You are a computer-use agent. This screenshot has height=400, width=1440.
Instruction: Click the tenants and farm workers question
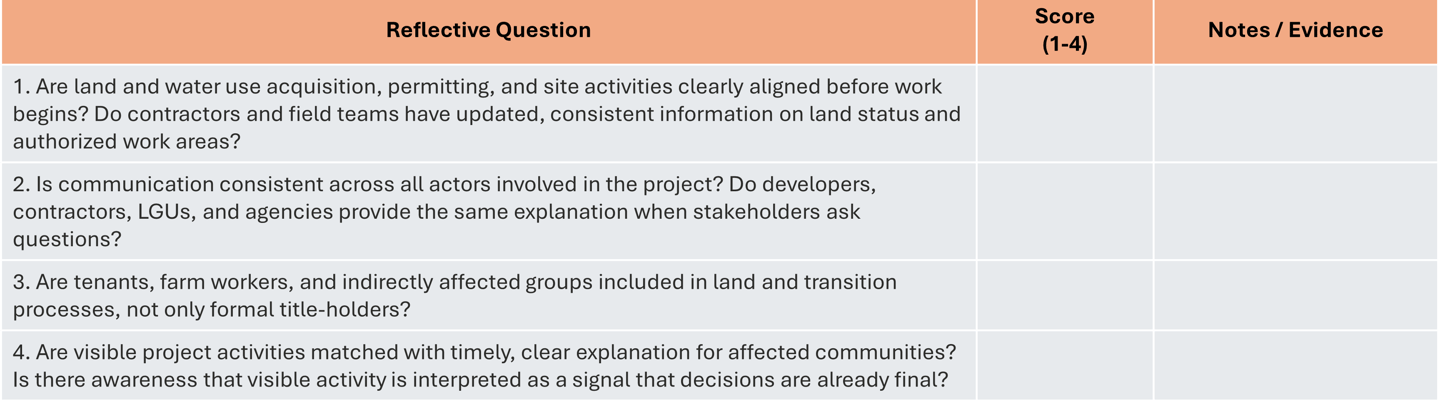pos(455,283)
